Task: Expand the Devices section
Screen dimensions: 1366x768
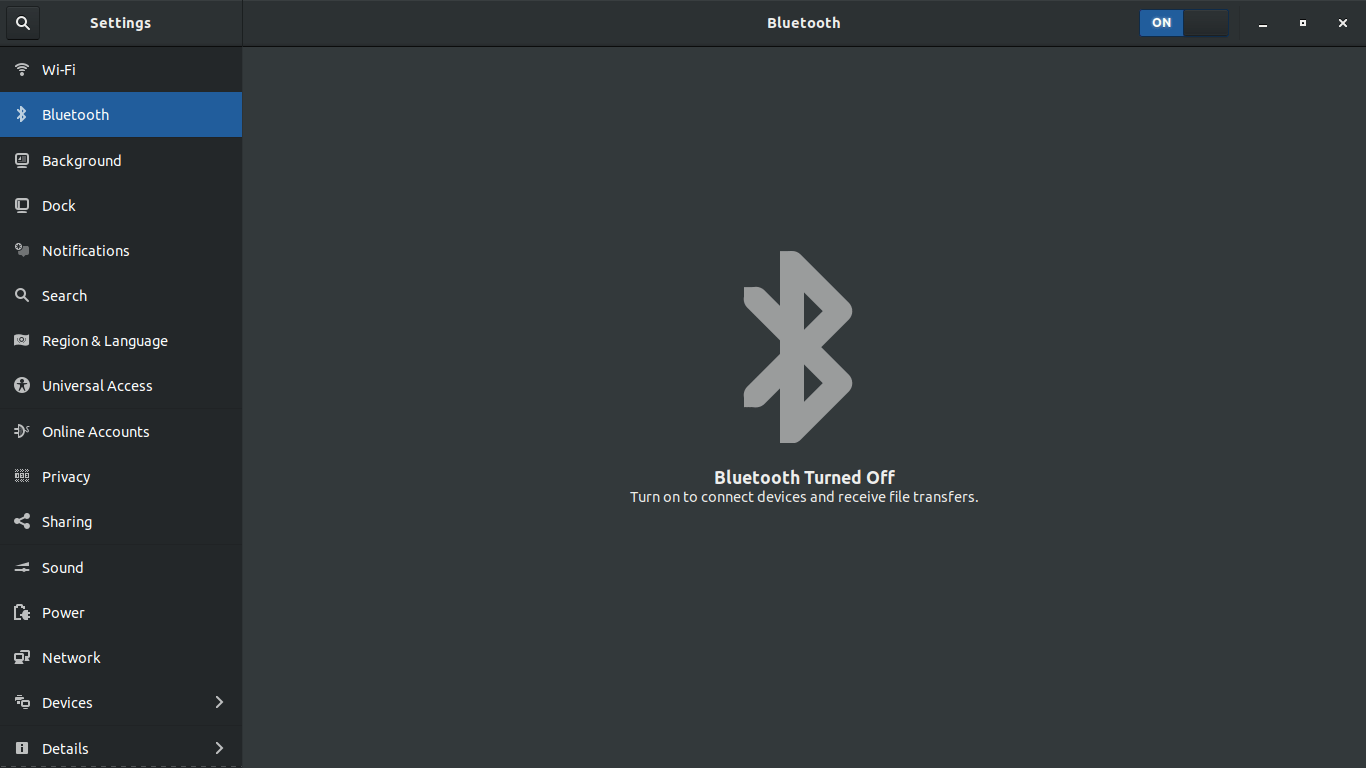Action: pyautogui.click(x=120, y=702)
